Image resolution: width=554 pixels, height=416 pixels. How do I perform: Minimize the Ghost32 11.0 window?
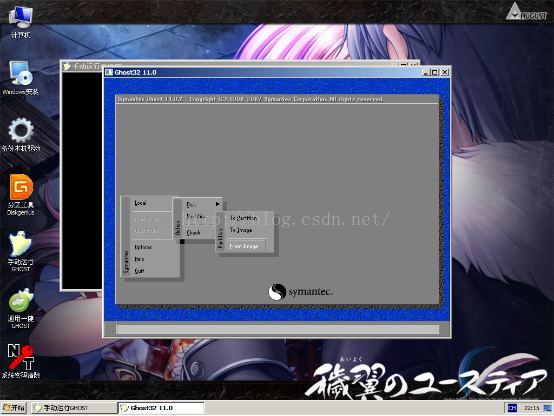tap(426, 72)
